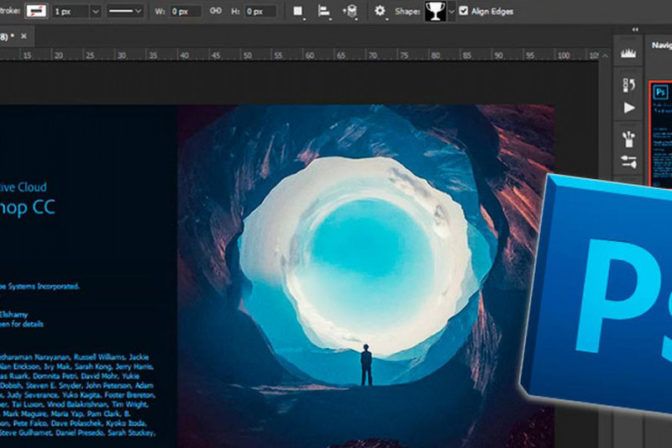Screen dimensions: 672x448
Task: Click the path operations icon
Action: point(298,11)
